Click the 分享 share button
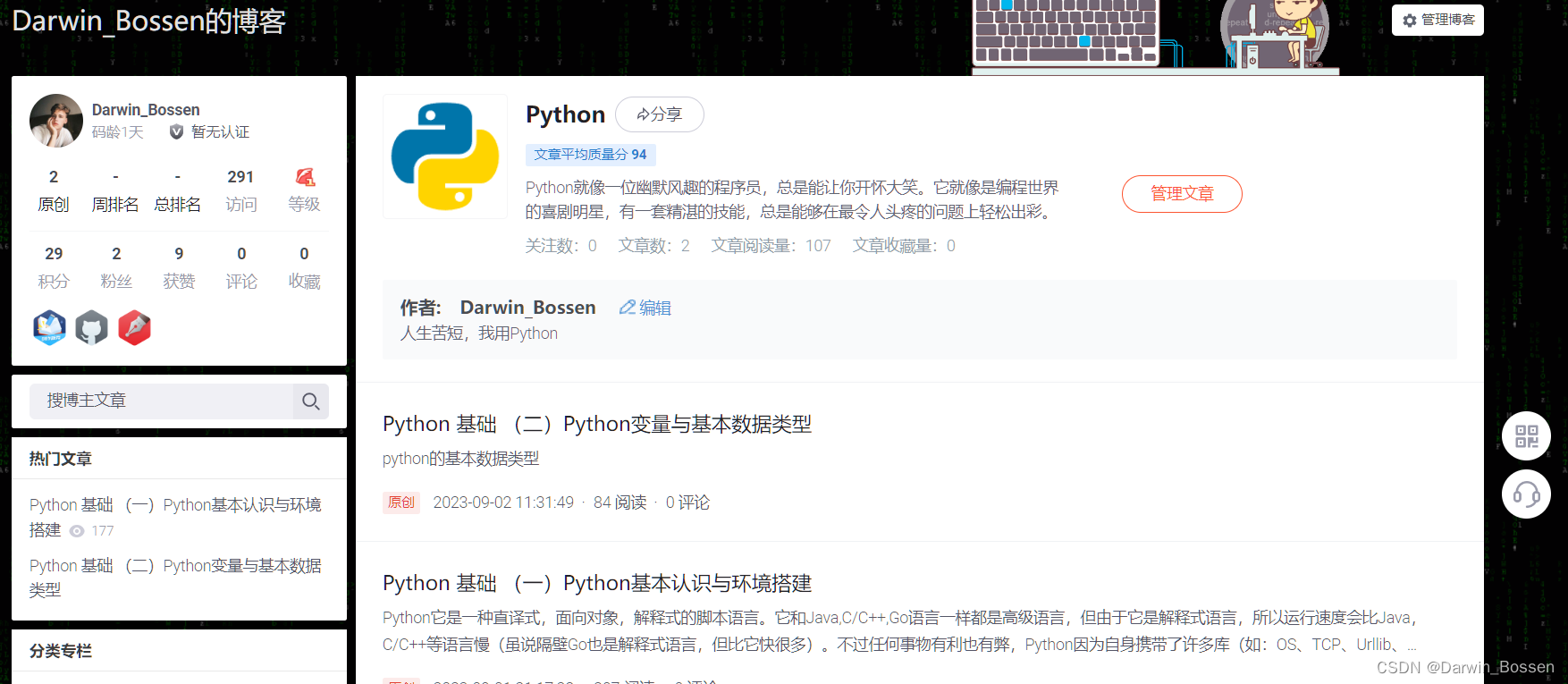Image resolution: width=1568 pixels, height=684 pixels. pyautogui.click(x=660, y=114)
